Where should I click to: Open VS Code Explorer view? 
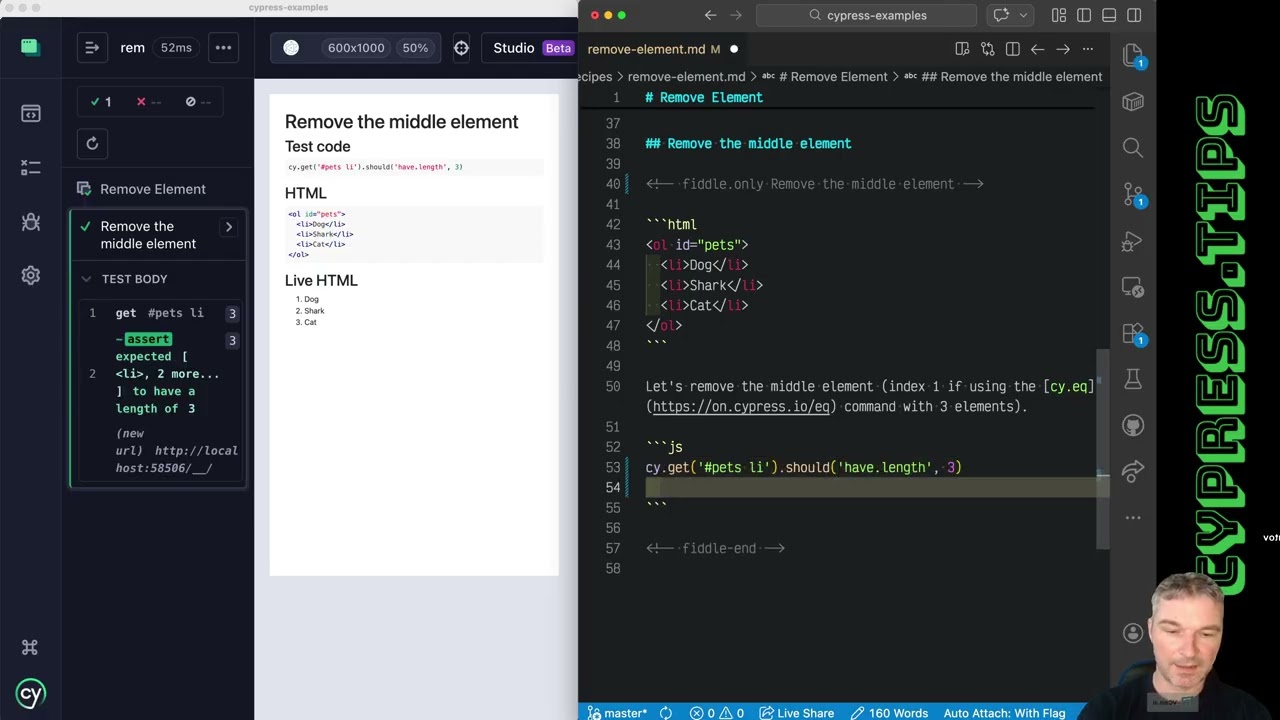point(1133,57)
